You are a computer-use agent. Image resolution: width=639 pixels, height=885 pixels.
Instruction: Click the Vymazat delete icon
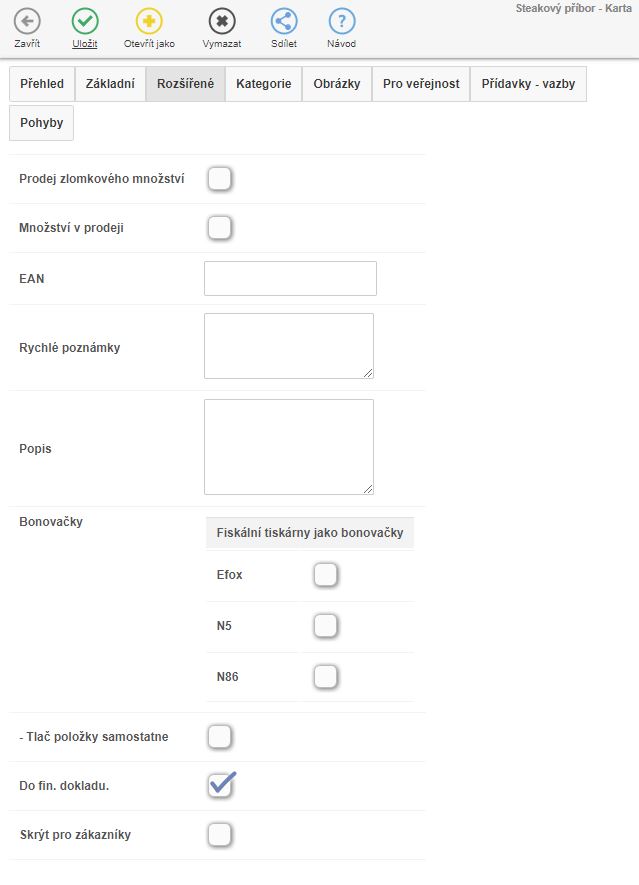click(x=221, y=21)
